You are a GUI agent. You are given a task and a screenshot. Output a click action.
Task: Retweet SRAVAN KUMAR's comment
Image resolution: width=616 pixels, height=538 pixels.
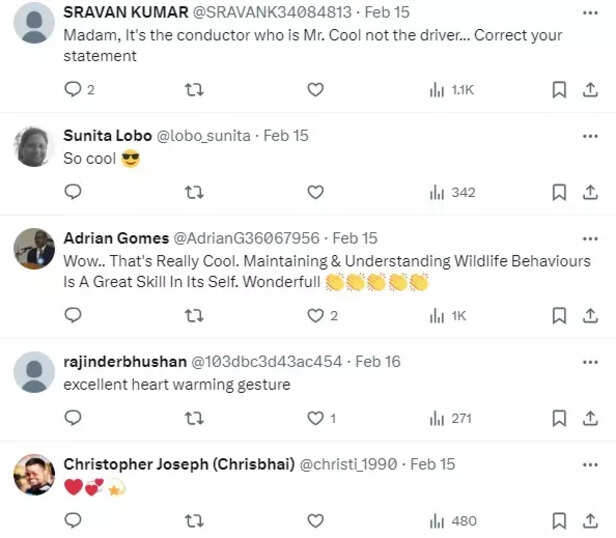point(194,90)
